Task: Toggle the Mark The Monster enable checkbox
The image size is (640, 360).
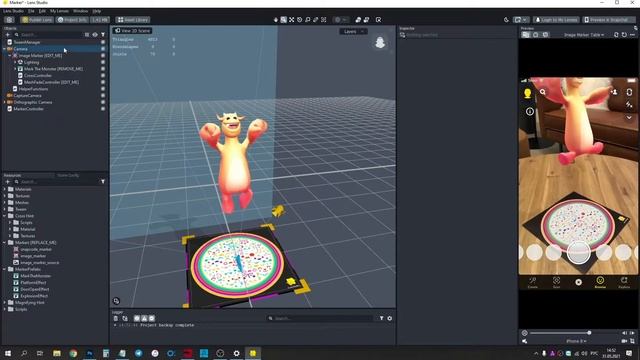Action: point(103,69)
